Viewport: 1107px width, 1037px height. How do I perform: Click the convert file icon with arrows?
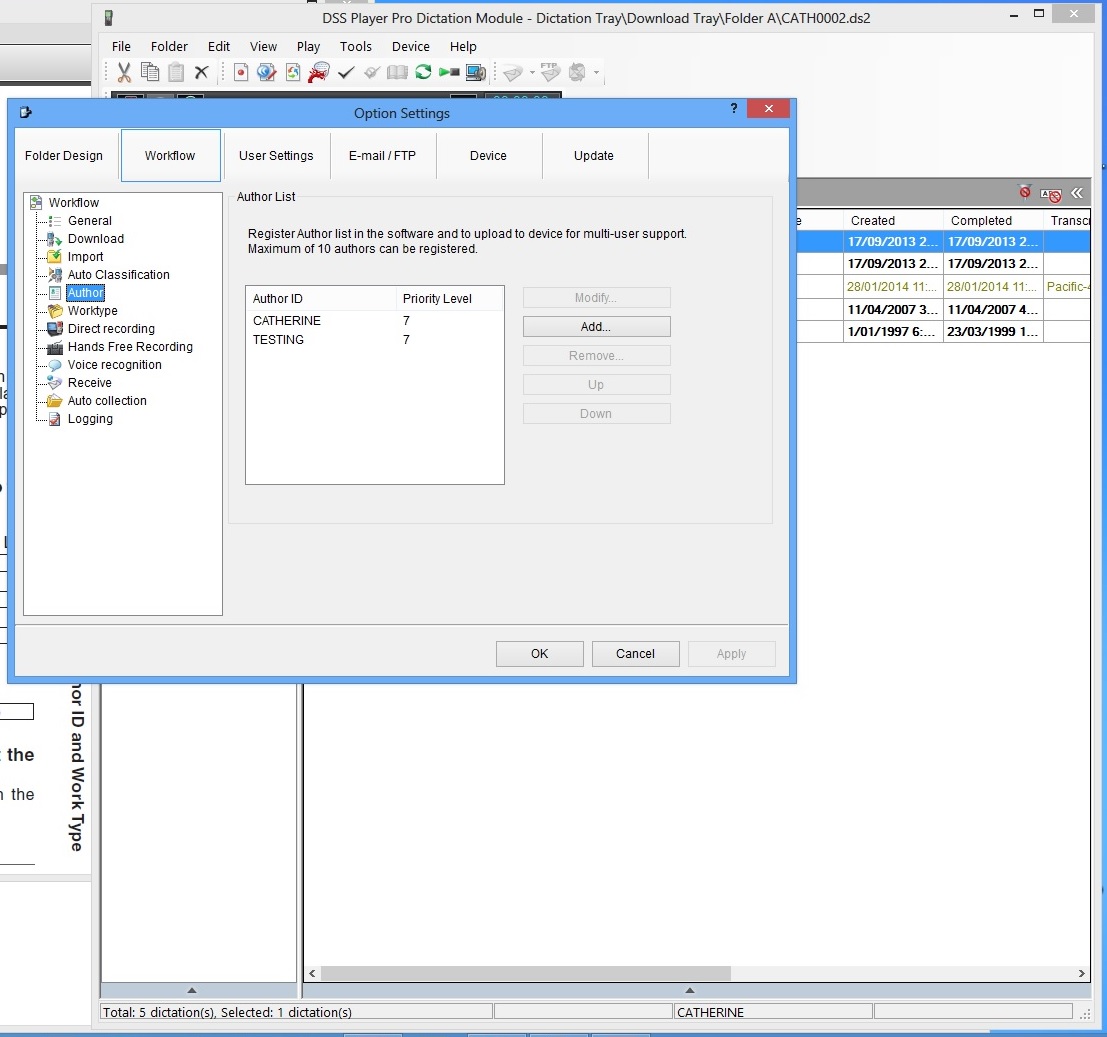293,72
